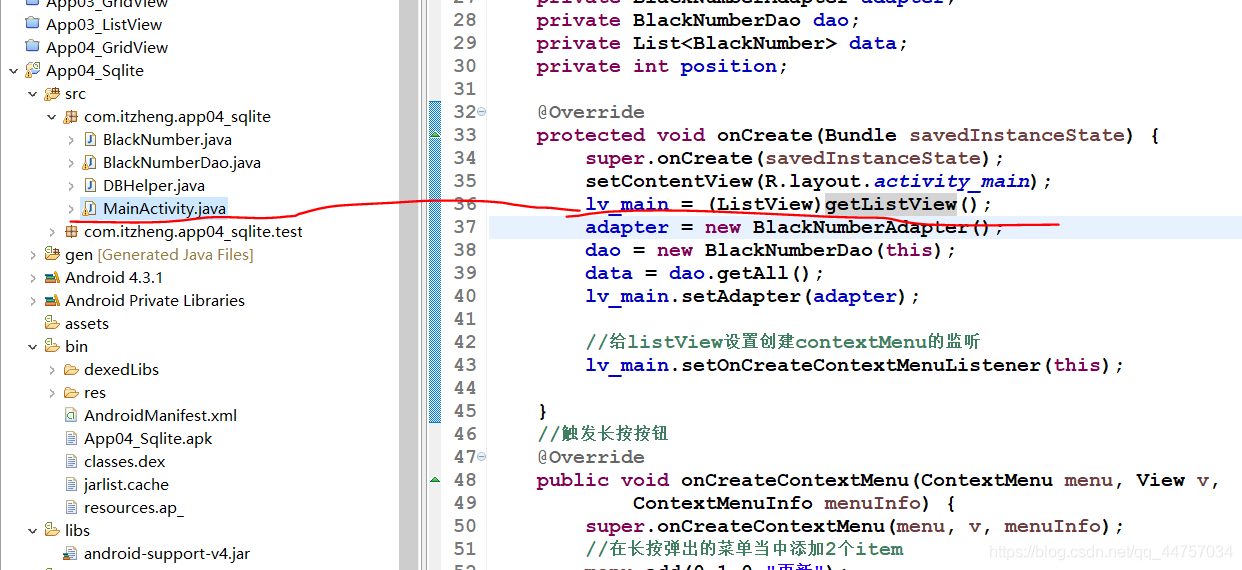Expand the dexedLibs folder

51,369
